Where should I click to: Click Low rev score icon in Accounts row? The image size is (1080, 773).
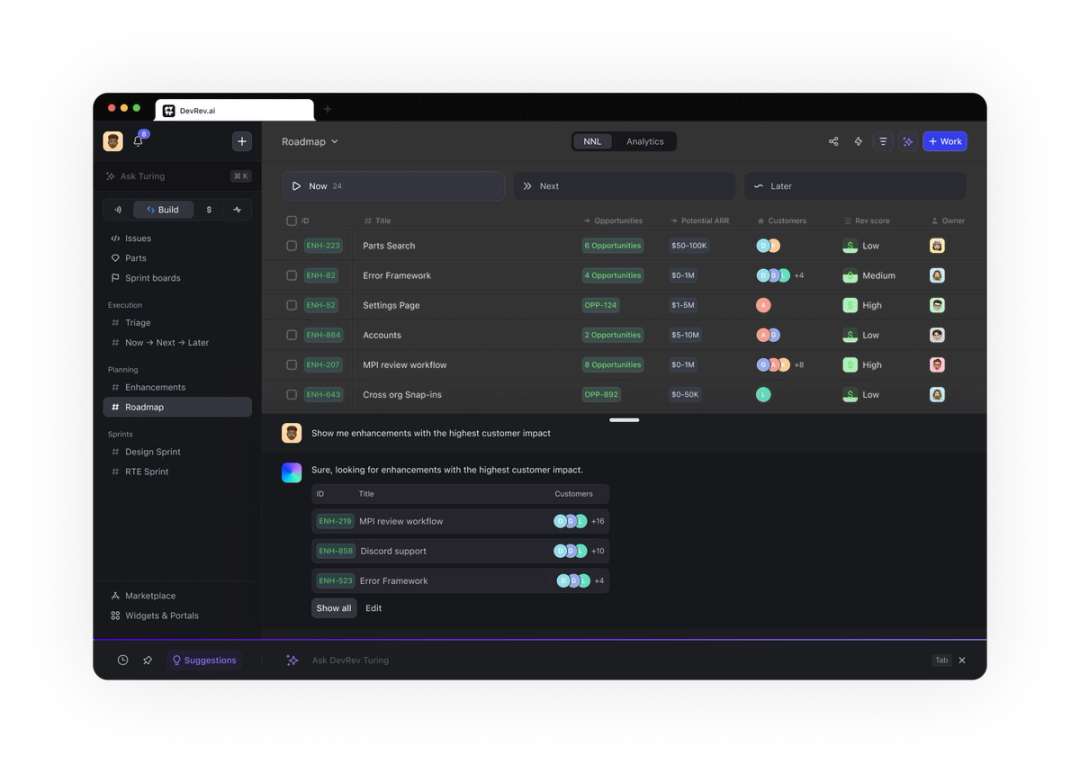850,335
